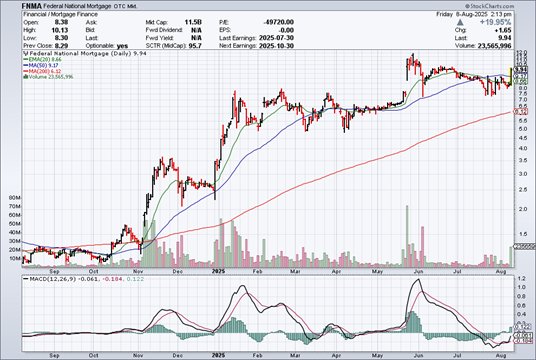Screen dimensions: 536x360
Task: Click the MACD(12,26,9) indicator label
Action: [53, 279]
